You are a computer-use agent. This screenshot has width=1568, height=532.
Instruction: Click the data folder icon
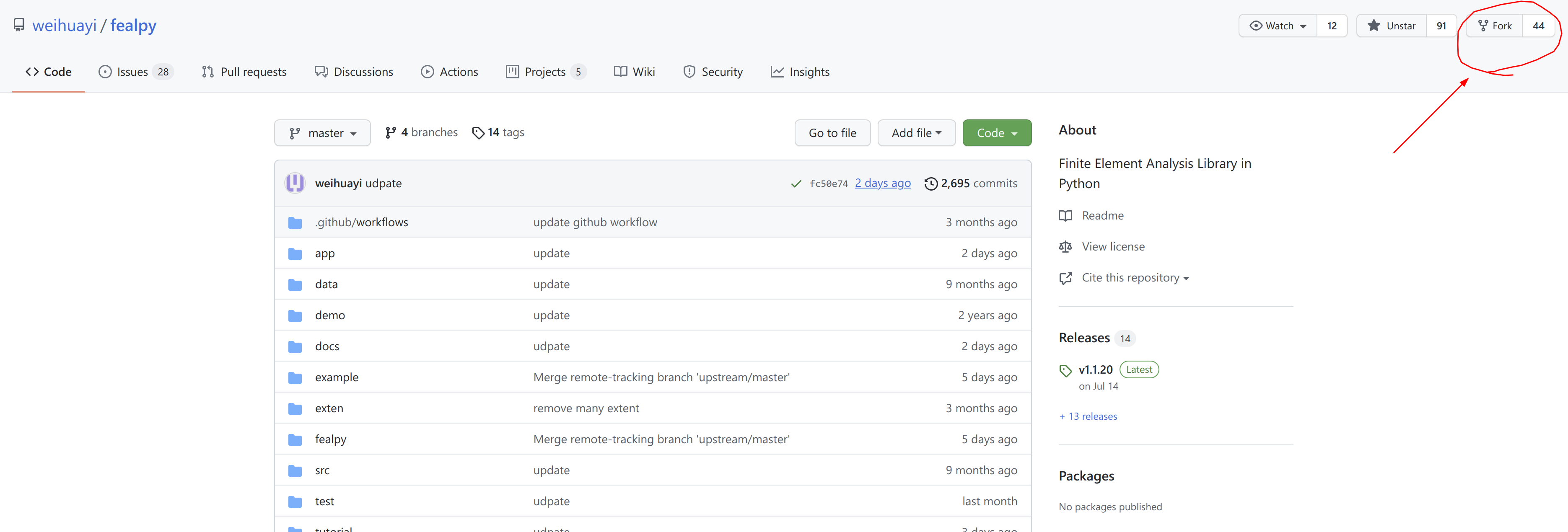(x=295, y=284)
